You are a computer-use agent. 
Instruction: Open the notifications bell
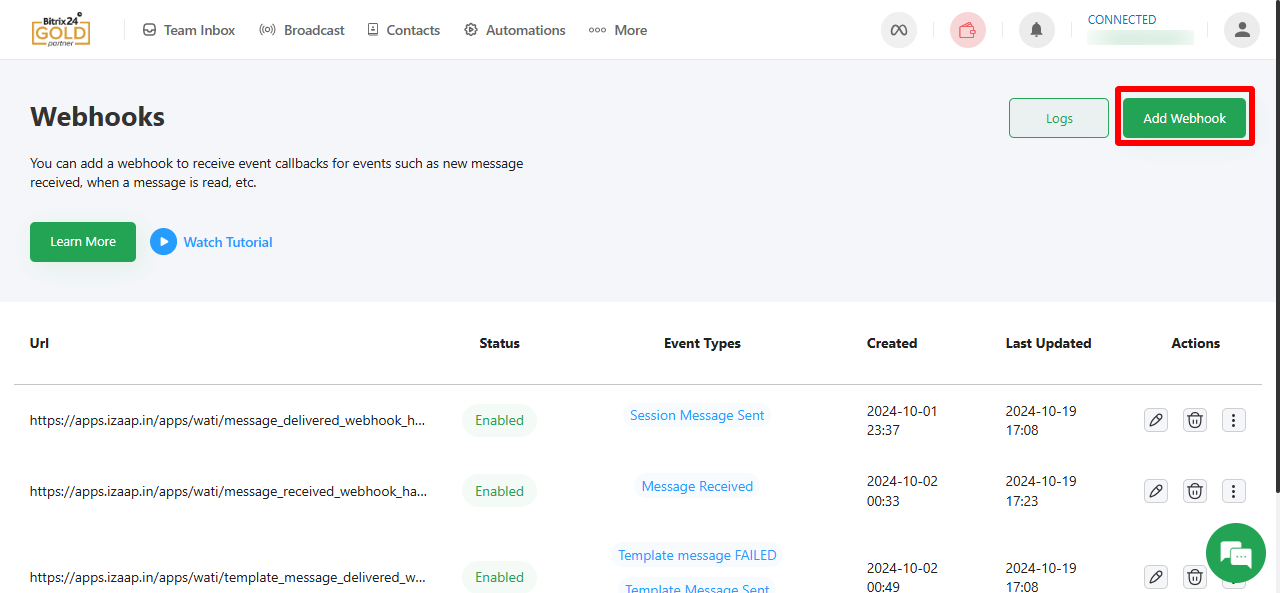1036,30
